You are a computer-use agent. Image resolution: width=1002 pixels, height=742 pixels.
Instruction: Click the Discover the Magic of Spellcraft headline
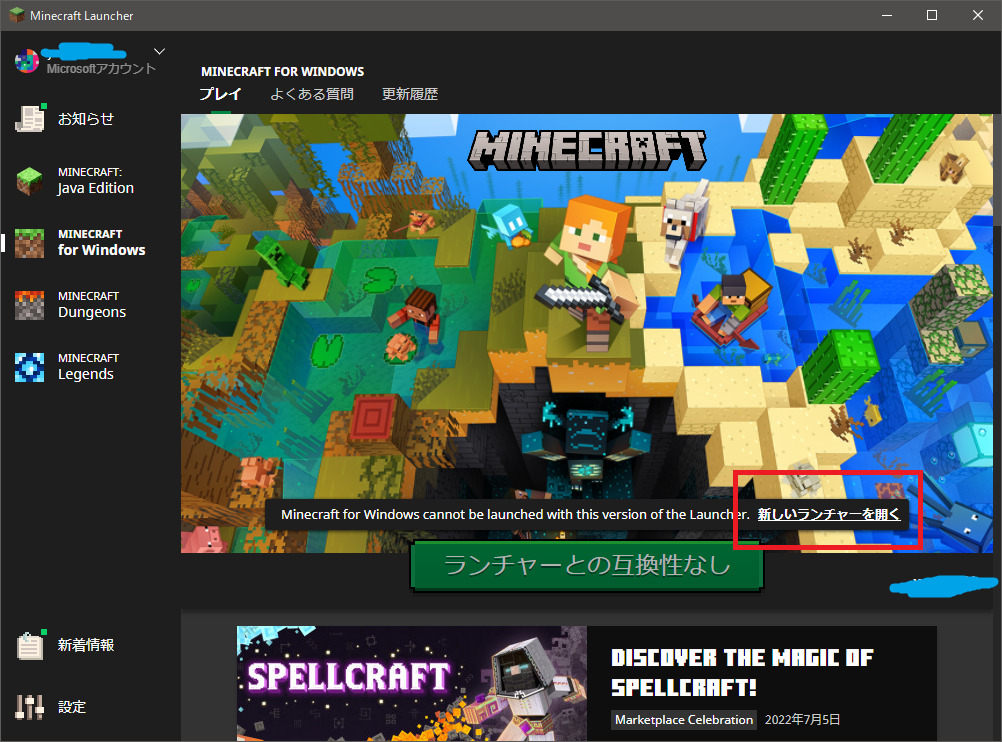click(x=741, y=672)
